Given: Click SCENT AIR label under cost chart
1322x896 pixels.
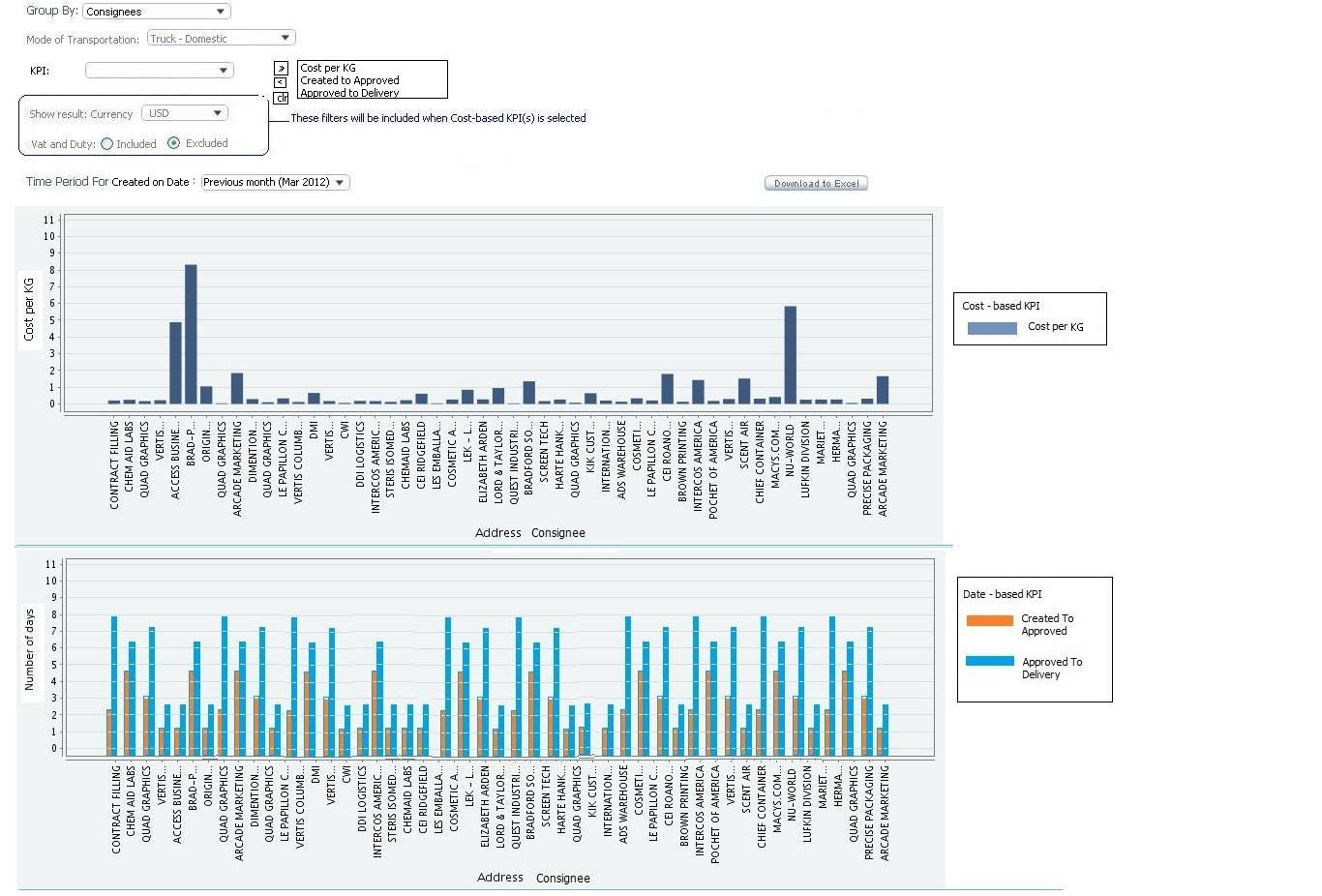Looking at the screenshot, I should (744, 445).
